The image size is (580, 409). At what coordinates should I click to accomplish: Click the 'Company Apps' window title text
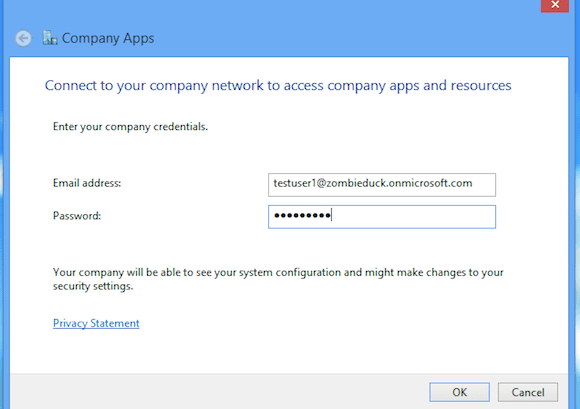(x=108, y=38)
